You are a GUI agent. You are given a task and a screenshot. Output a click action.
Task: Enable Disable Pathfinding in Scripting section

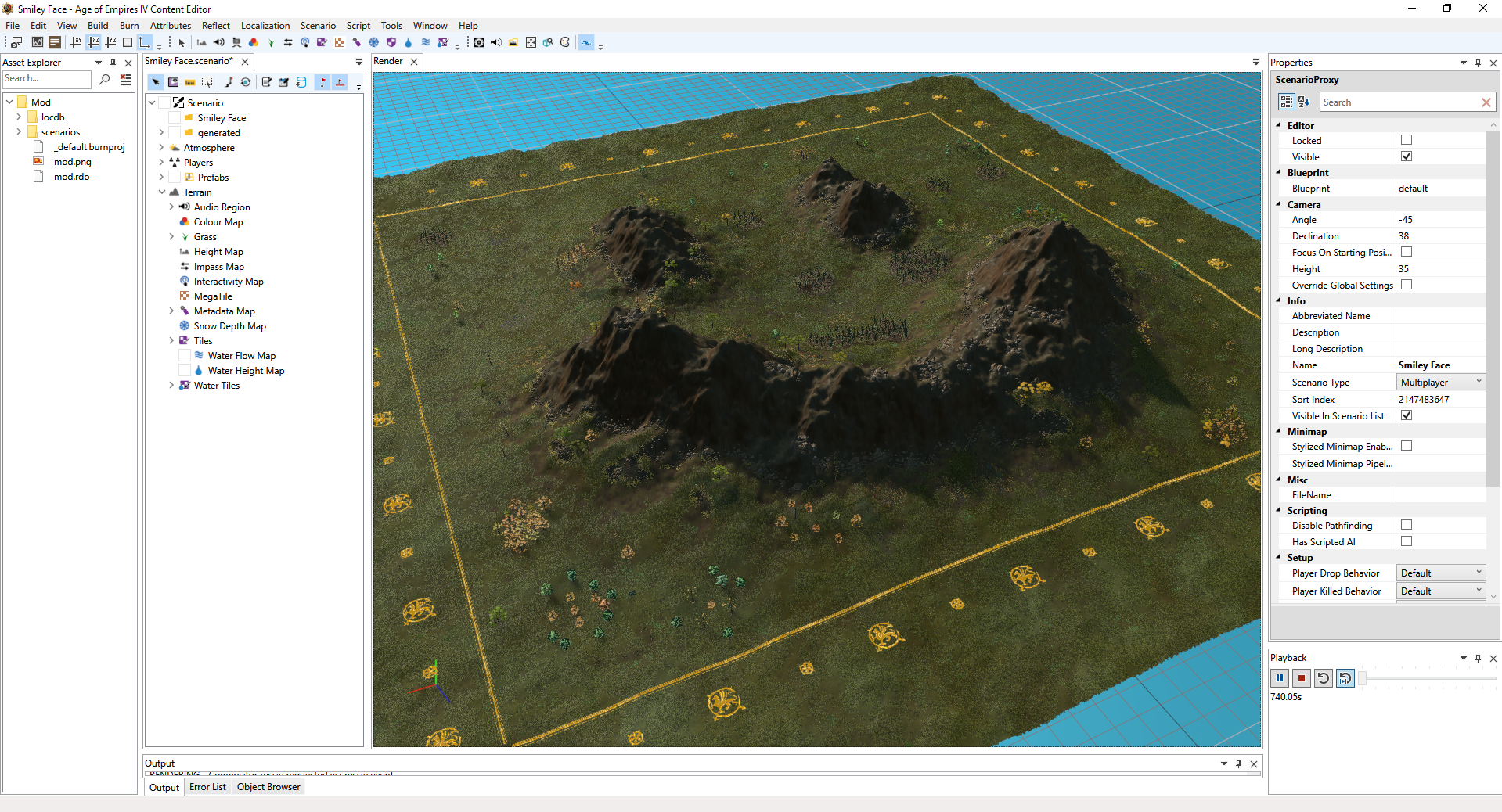pyautogui.click(x=1407, y=525)
